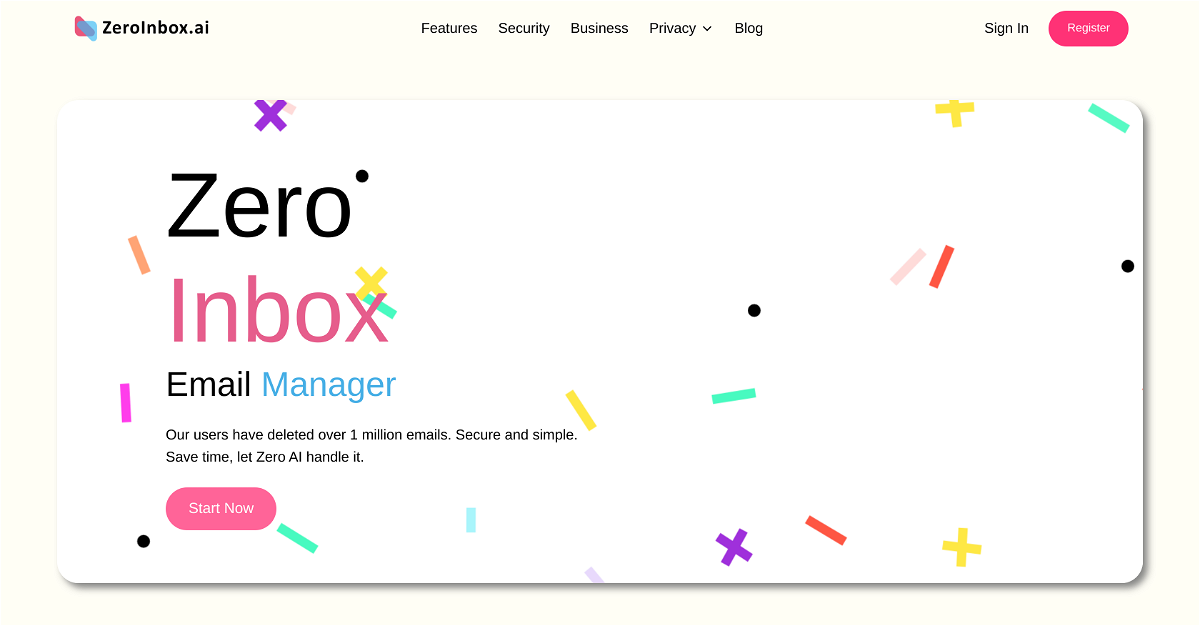Click the blue 'Manager' word
Screen dimensions: 1200x626
(x=329, y=384)
